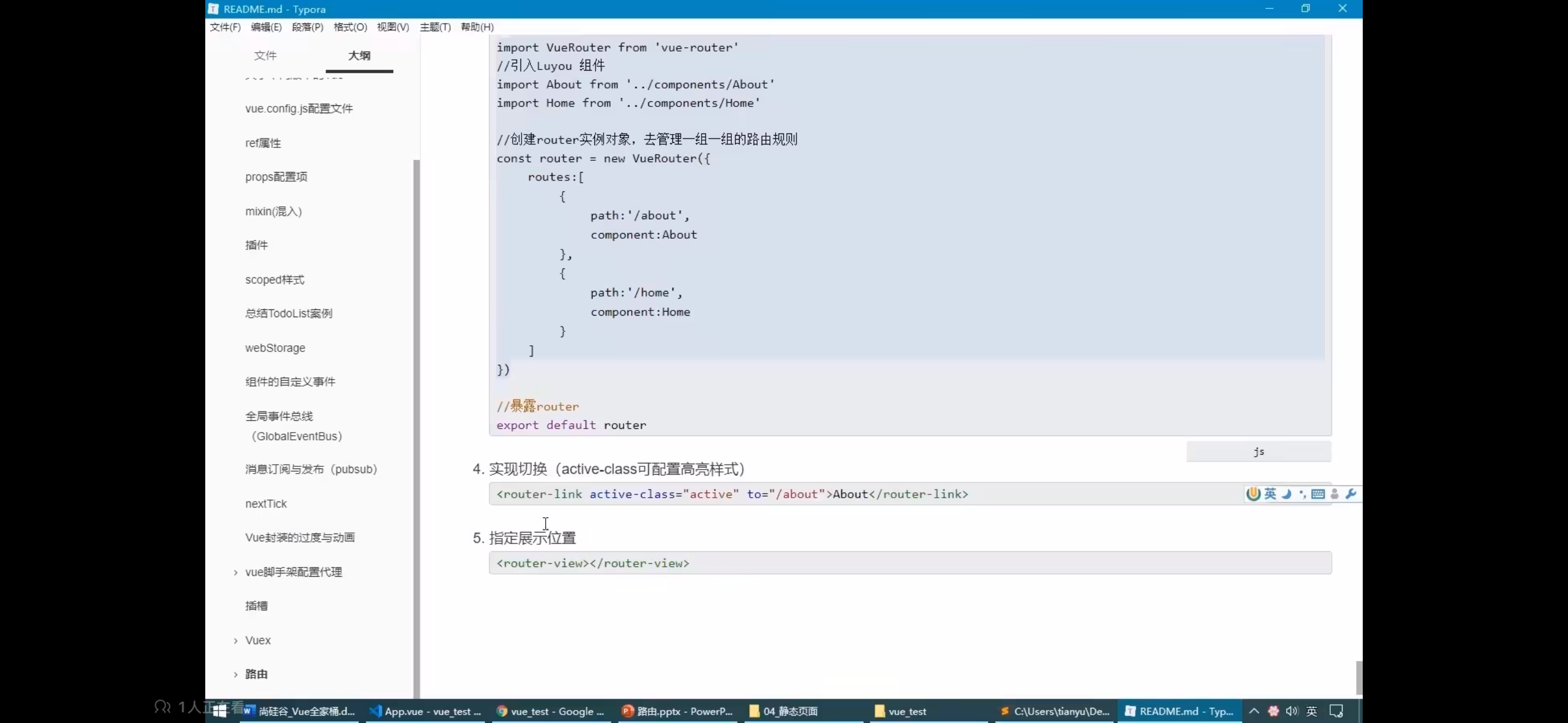
Task: Go to nextTick outline heading
Action: pyautogui.click(x=265, y=504)
